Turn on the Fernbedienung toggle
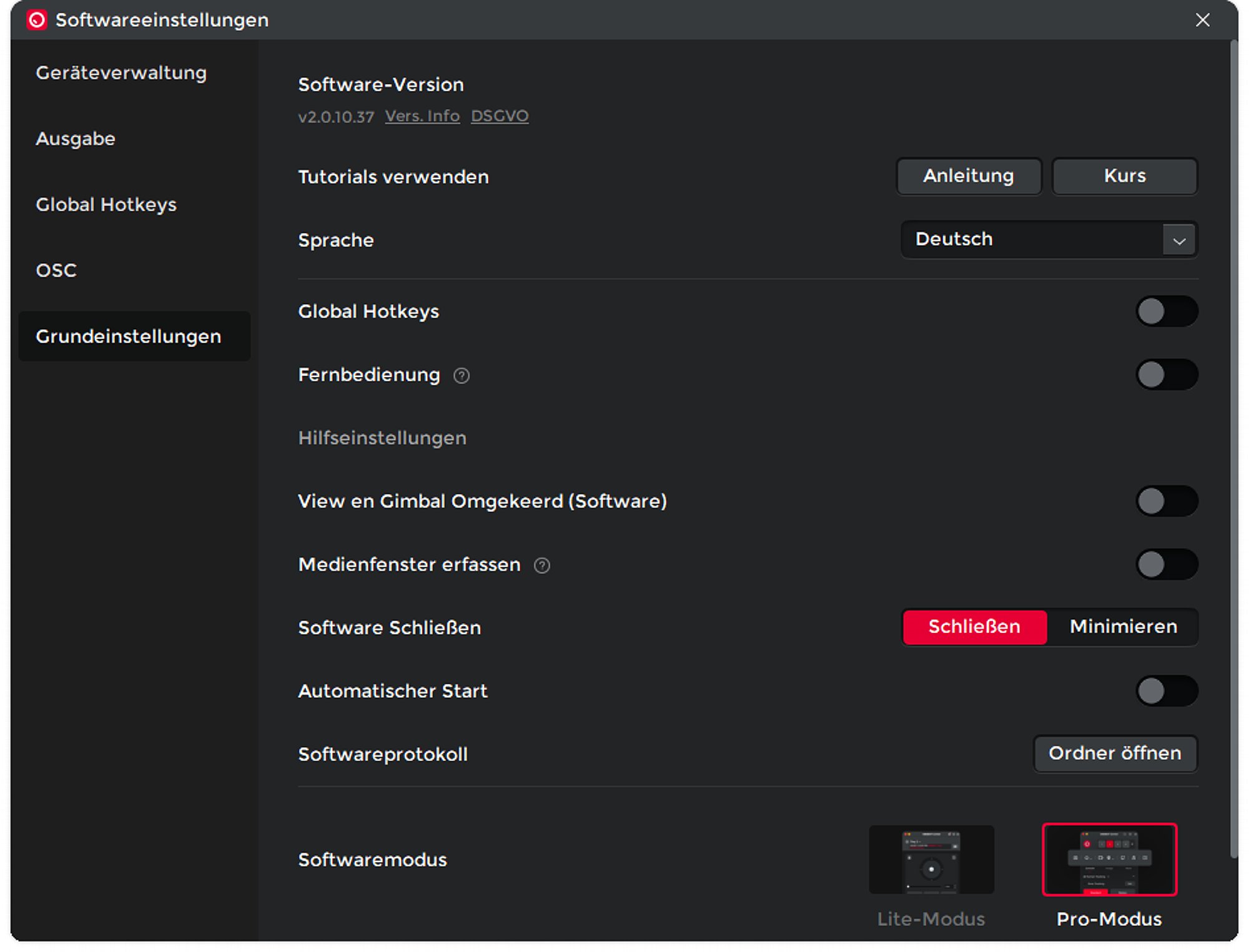 (1165, 375)
